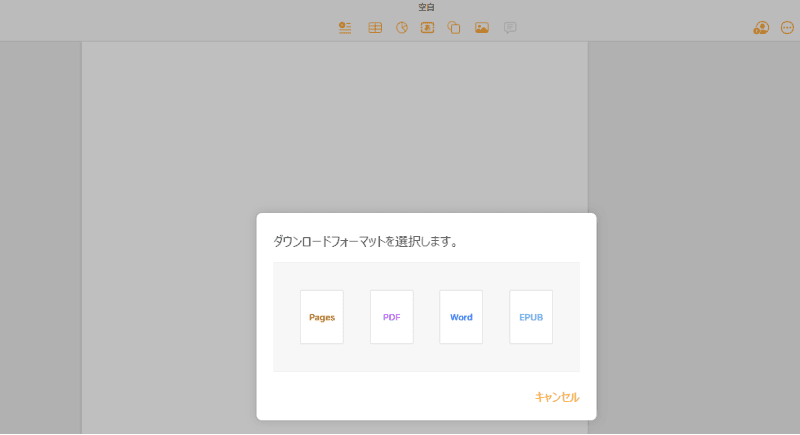This screenshot has height=435, width=800.
Task: Choose the EPUB download format
Action: 531,317
